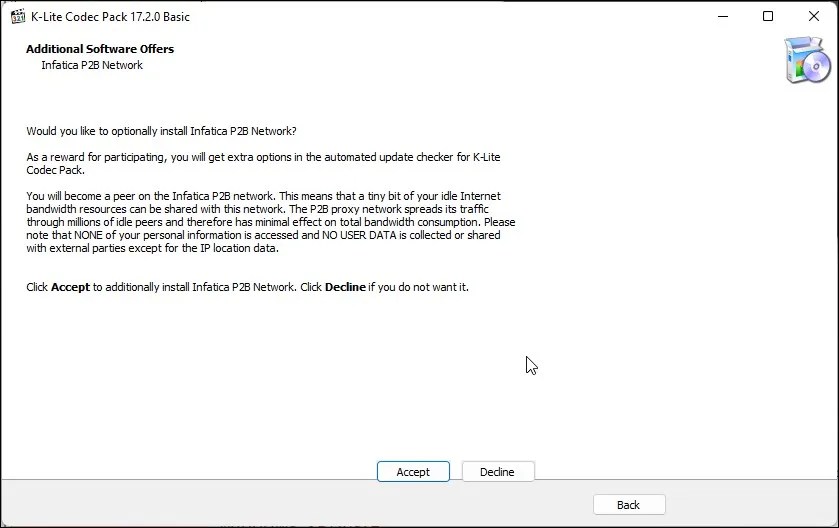Screen dimensions: 839x528
Task: Maximize the installer window
Action: pyautogui.click(x=768, y=16)
